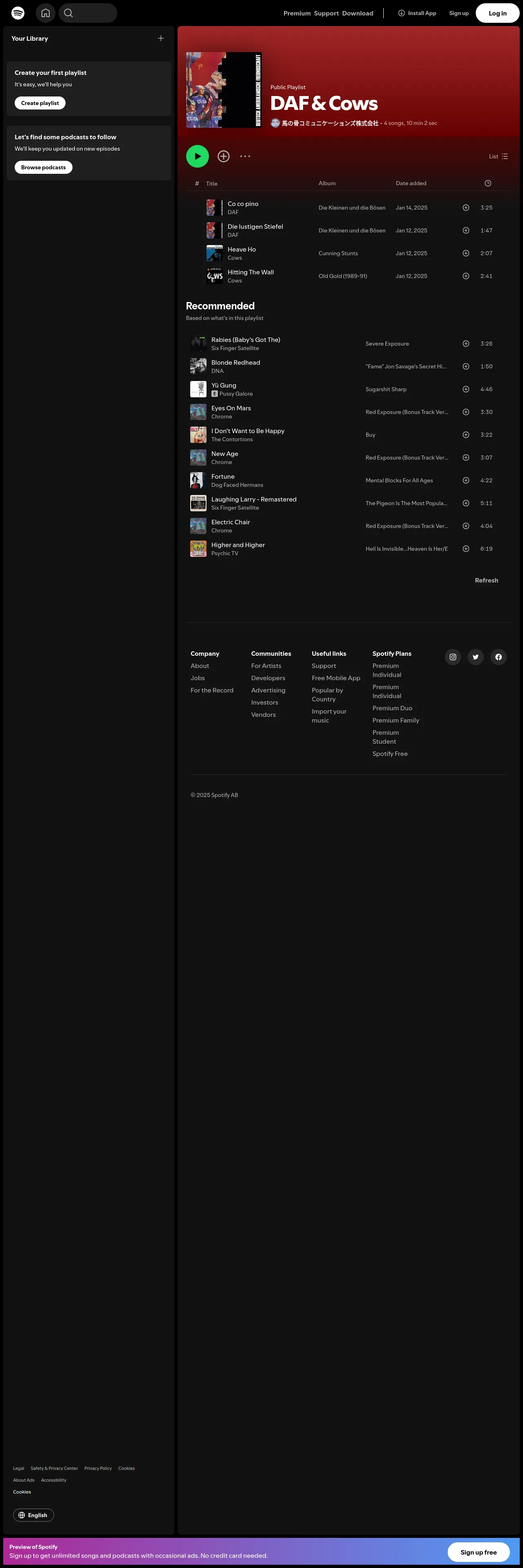523x1568 pixels.
Task: Save playlist to Your Library
Action: tap(224, 156)
